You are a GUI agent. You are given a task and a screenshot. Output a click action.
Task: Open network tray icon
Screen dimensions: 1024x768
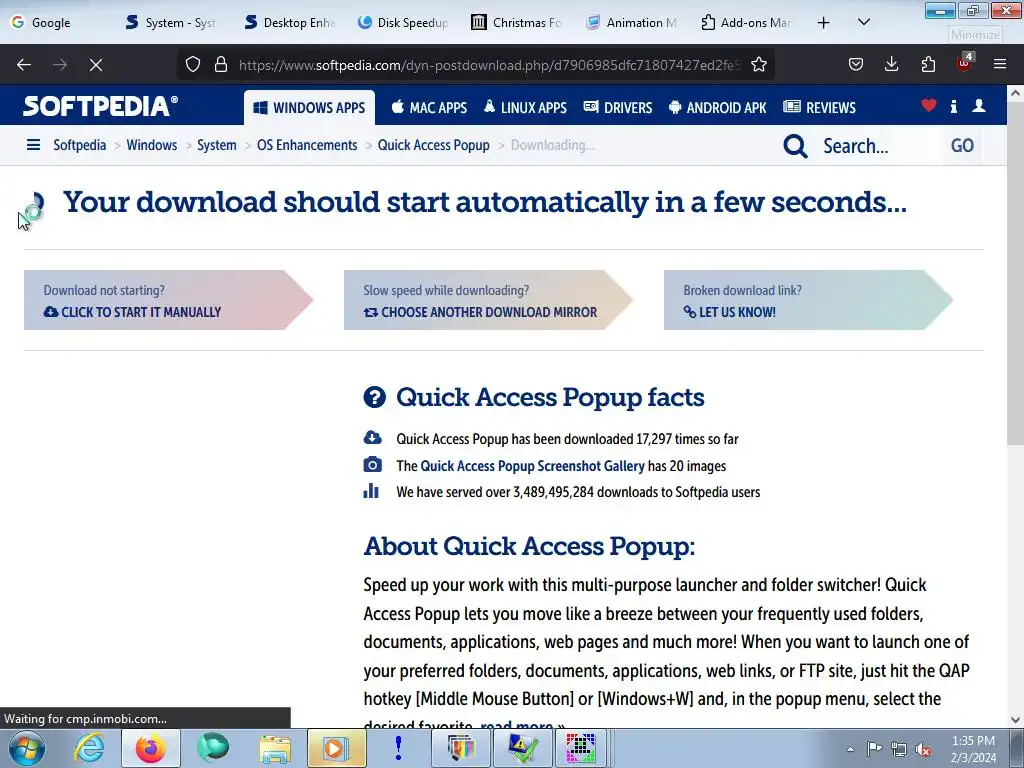[x=899, y=749]
